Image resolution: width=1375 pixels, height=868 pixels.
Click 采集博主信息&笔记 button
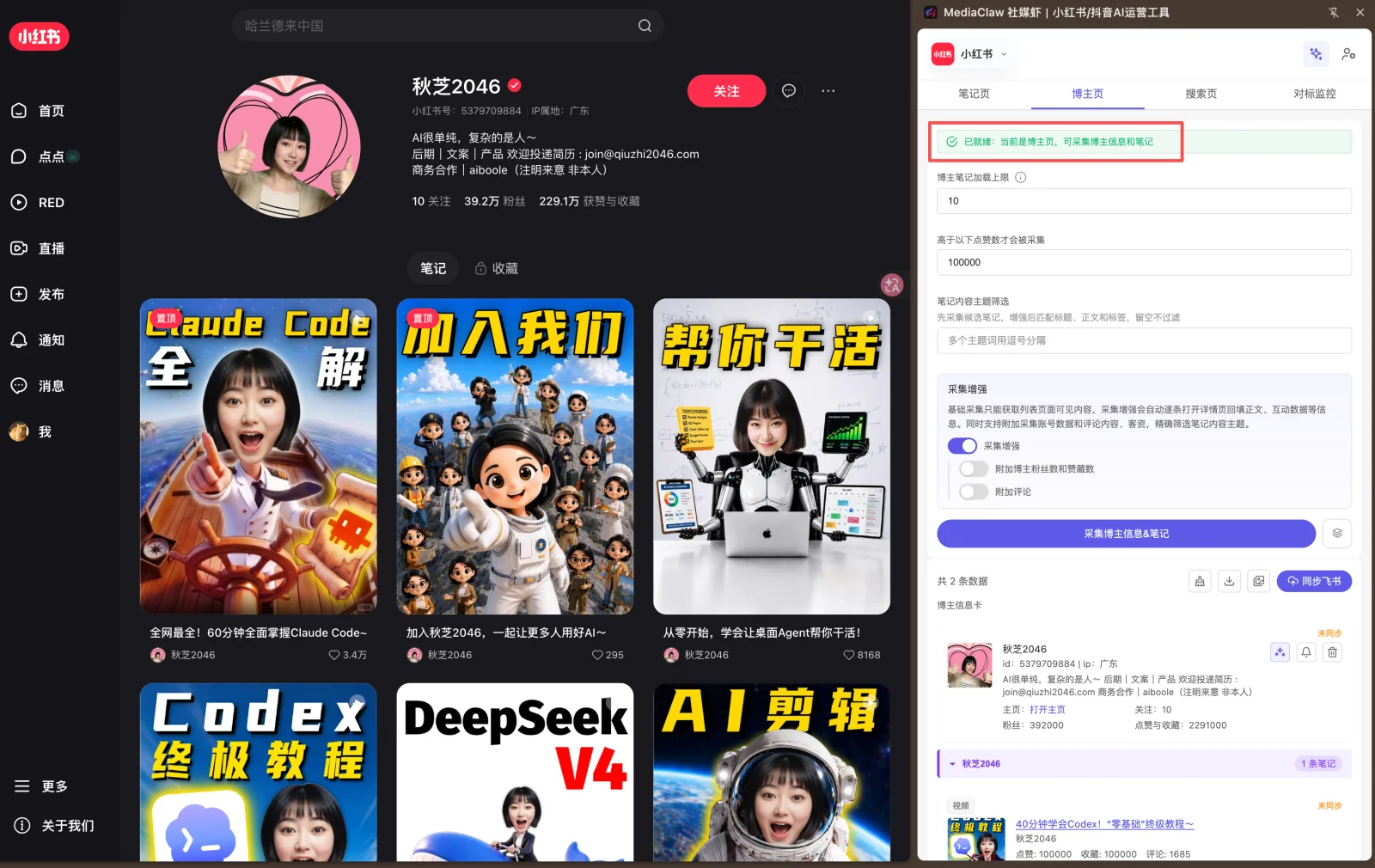[1126, 534]
